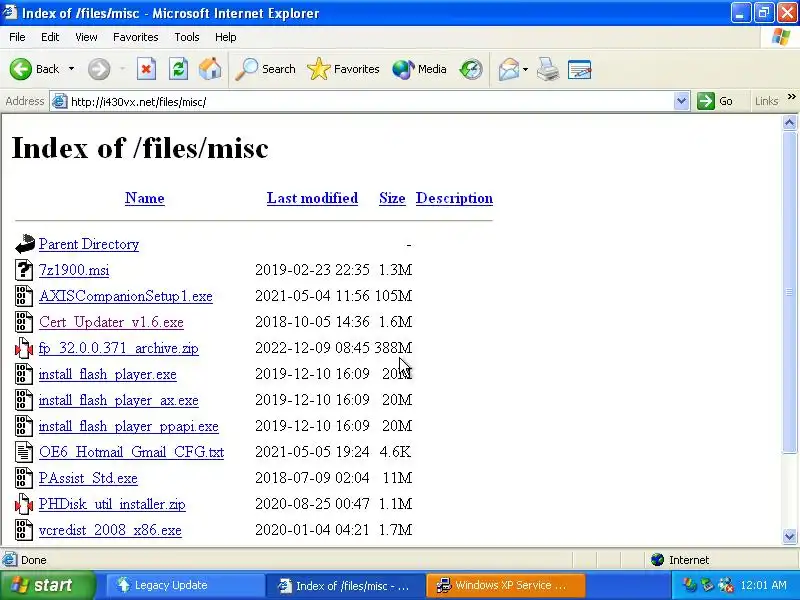800x600 pixels.
Task: Sort by the Last modified column link
Action: tap(312, 198)
